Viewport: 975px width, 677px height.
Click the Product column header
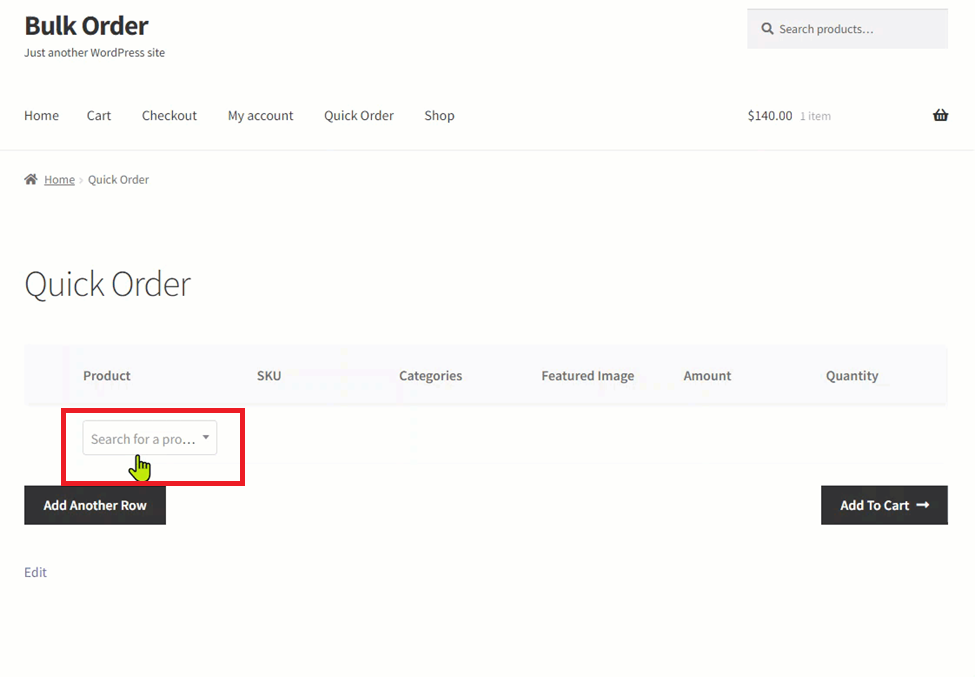[x=107, y=375]
